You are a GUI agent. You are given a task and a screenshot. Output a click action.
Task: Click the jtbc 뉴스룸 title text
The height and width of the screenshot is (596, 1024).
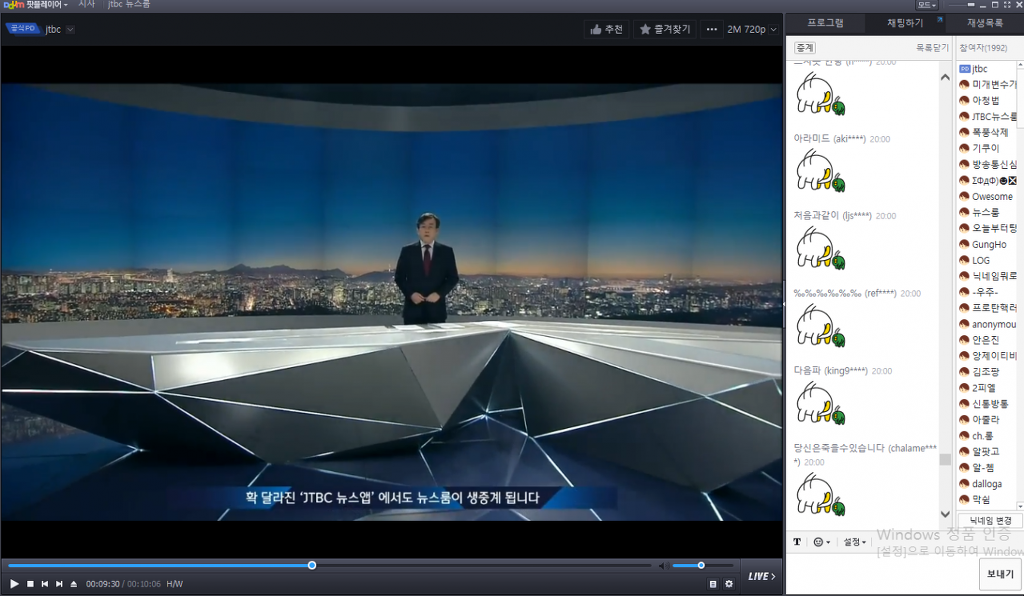pos(129,5)
